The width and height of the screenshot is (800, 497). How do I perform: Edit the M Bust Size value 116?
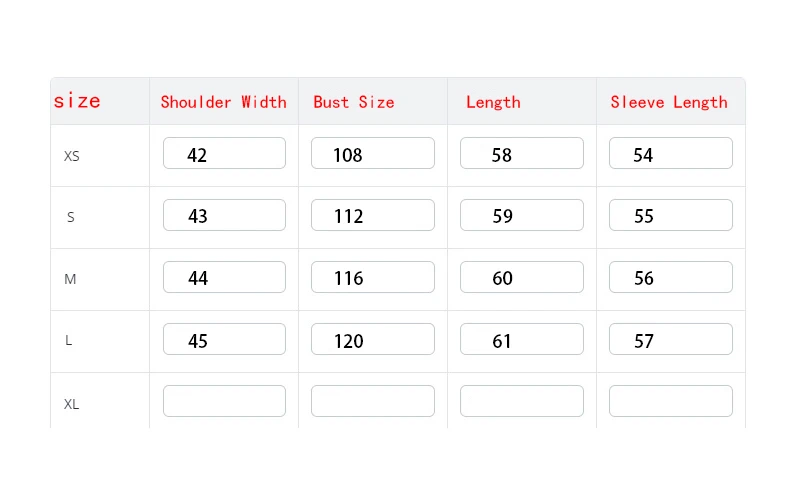tap(372, 278)
